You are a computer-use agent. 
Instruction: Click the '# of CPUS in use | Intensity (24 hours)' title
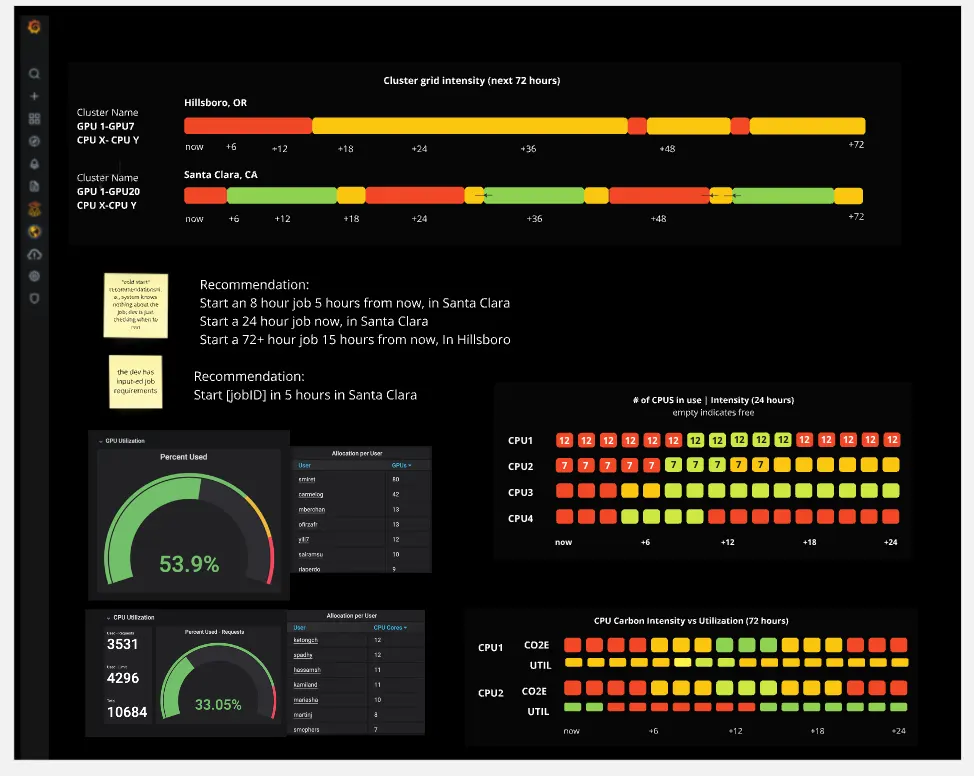(x=713, y=400)
